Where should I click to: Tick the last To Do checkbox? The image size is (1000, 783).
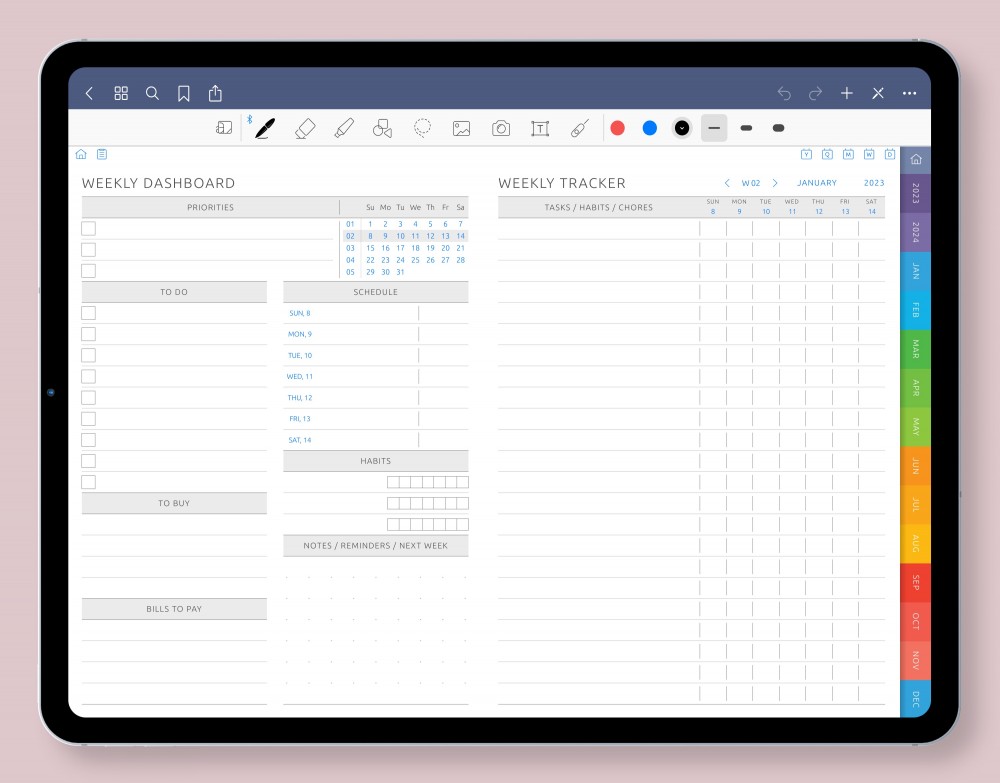click(x=89, y=482)
